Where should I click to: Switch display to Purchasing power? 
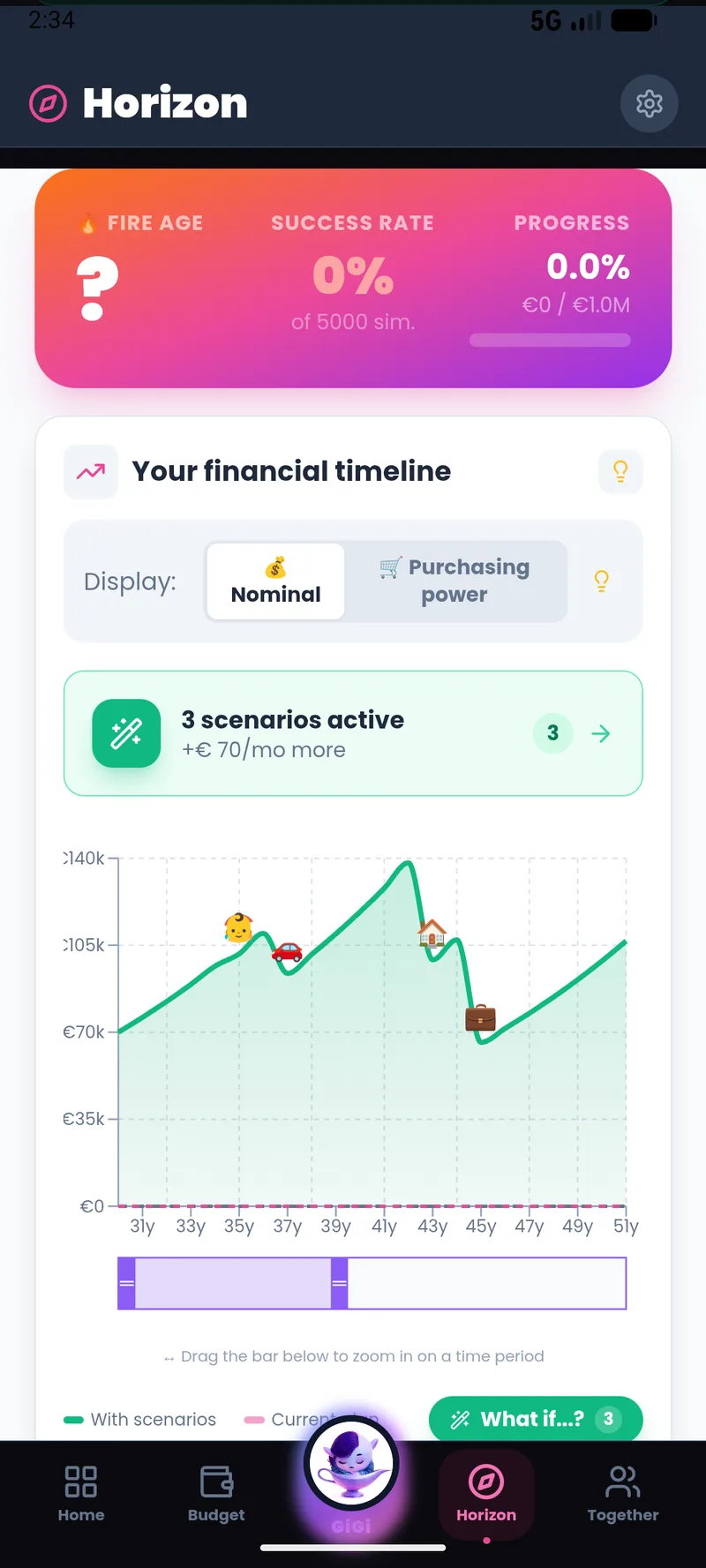[x=456, y=581]
